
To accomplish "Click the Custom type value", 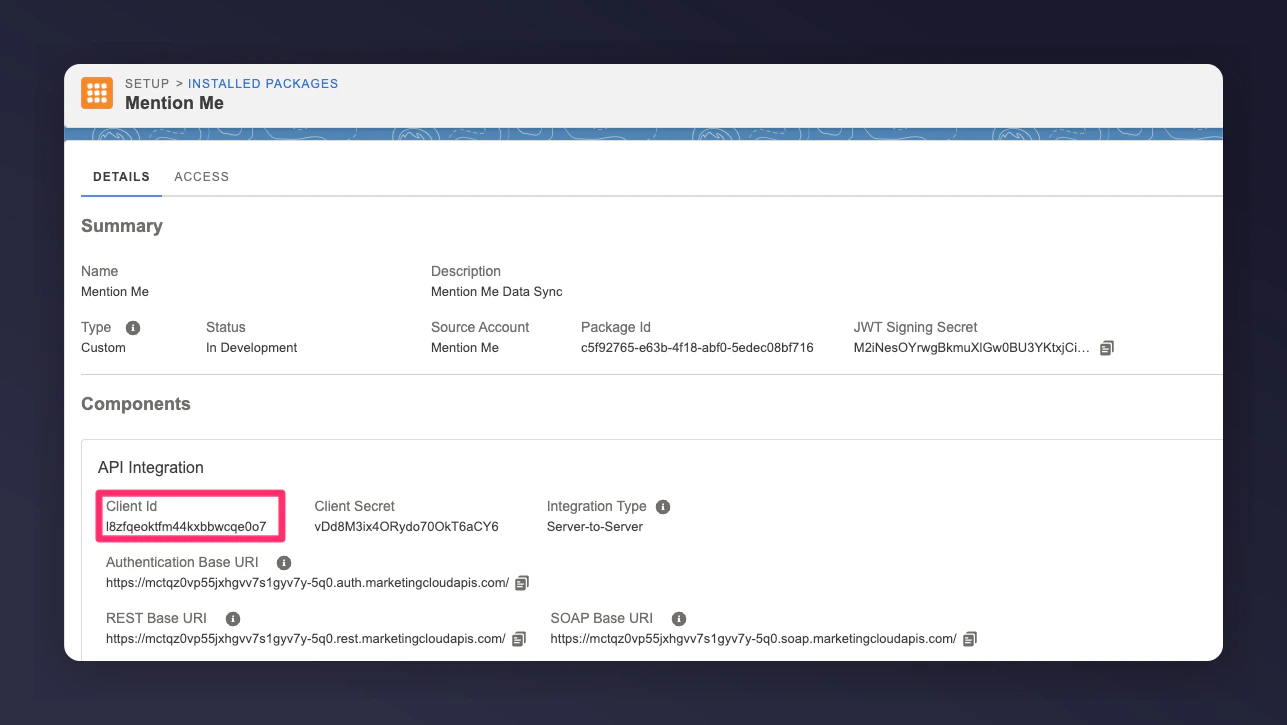I will (x=103, y=348).
